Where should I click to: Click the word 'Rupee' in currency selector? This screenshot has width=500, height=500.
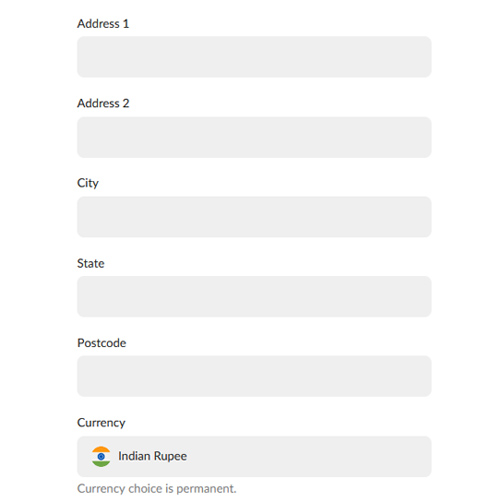point(170,457)
